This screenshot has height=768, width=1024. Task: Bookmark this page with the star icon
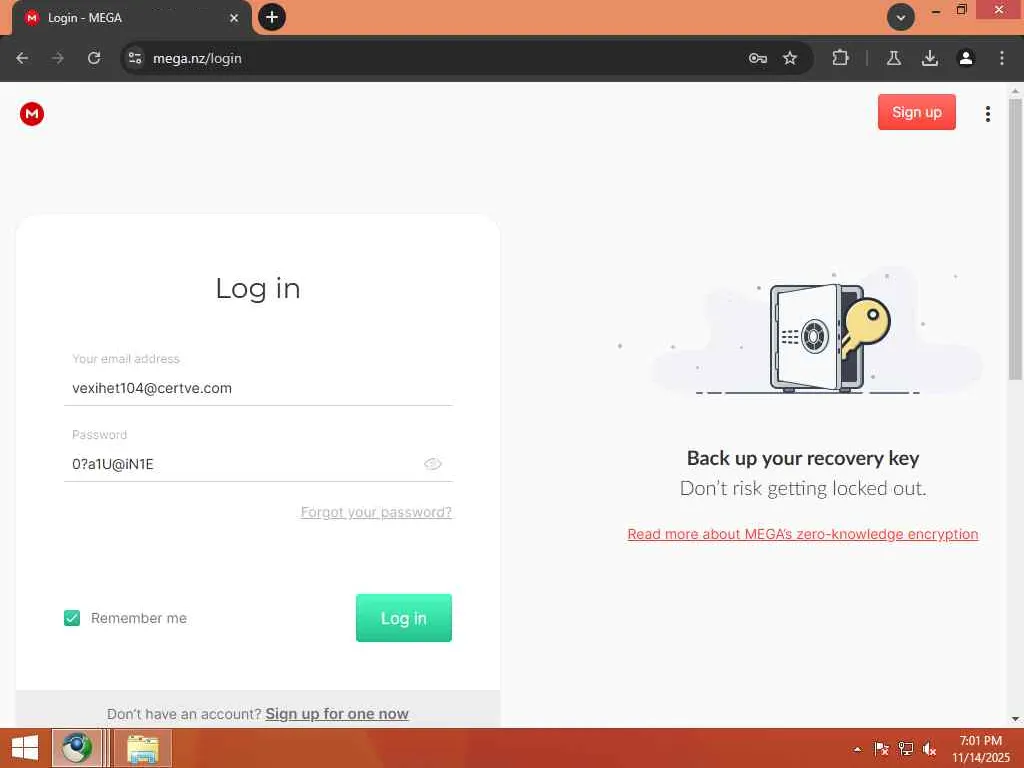tap(790, 58)
